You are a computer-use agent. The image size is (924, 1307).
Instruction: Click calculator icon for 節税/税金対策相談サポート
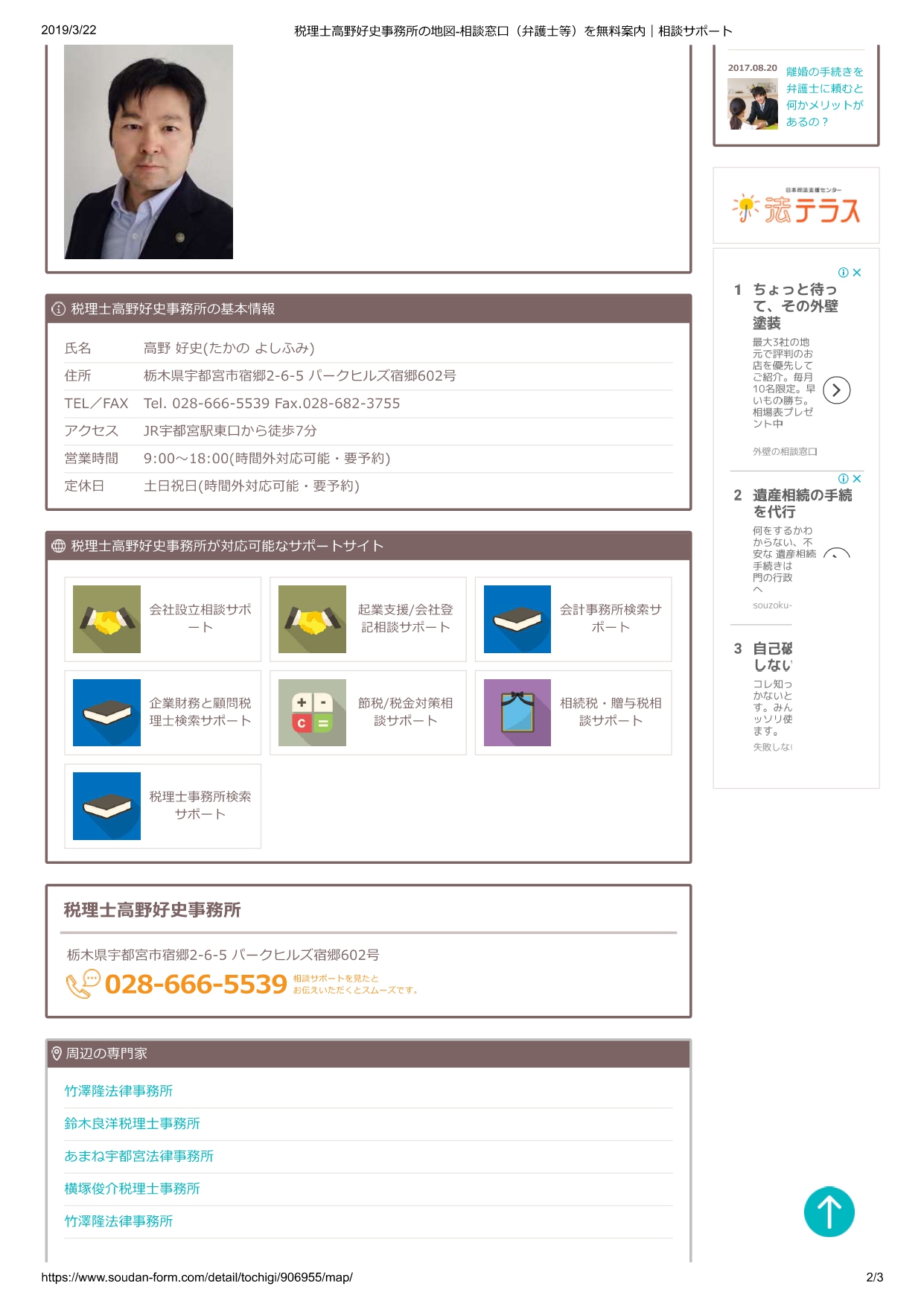click(x=312, y=713)
